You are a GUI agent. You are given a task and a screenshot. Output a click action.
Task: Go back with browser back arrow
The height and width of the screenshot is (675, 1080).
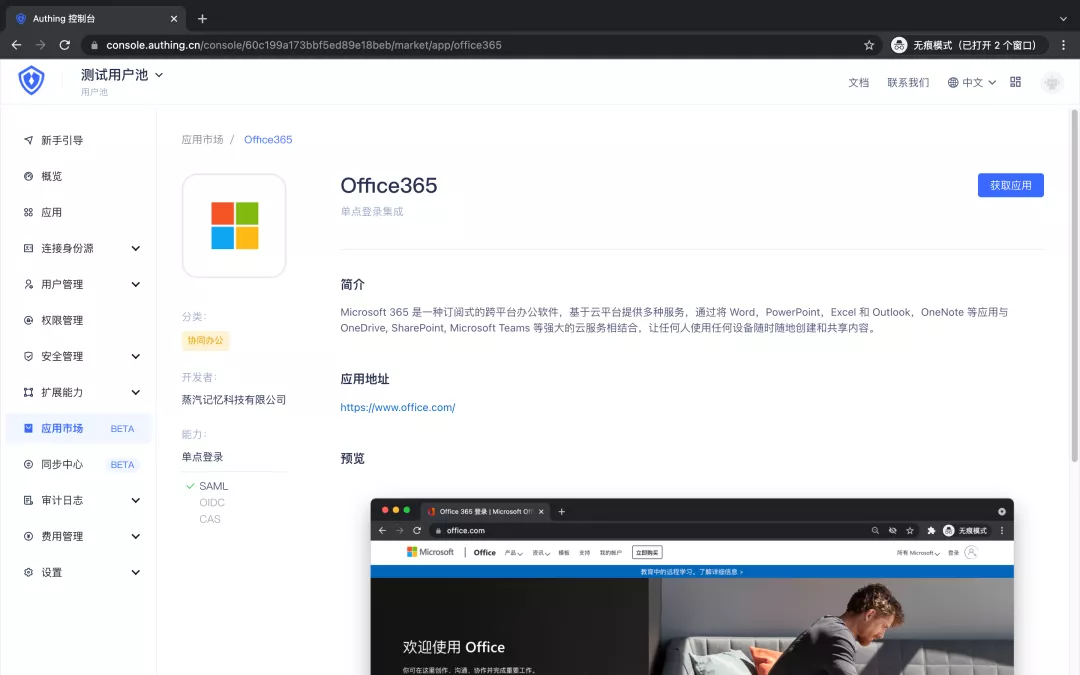tap(17, 45)
